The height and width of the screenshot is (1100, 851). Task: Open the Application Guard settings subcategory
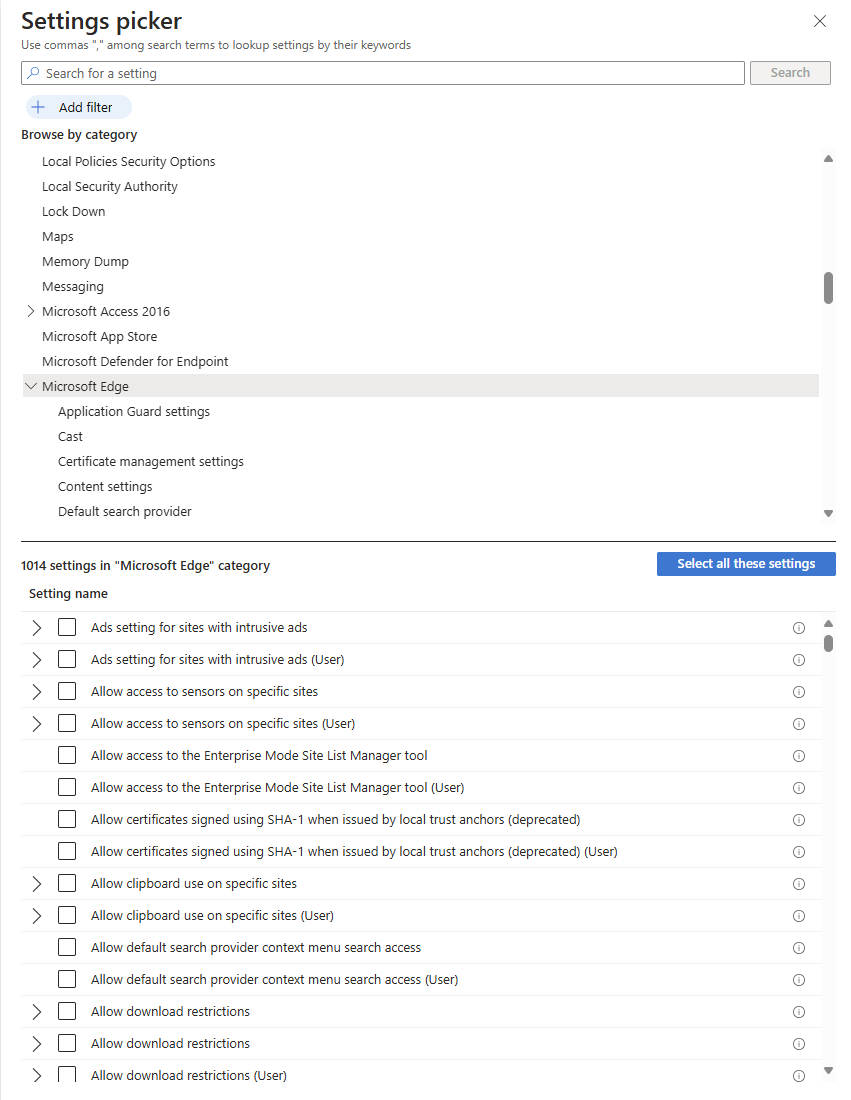pyautogui.click(x=134, y=411)
